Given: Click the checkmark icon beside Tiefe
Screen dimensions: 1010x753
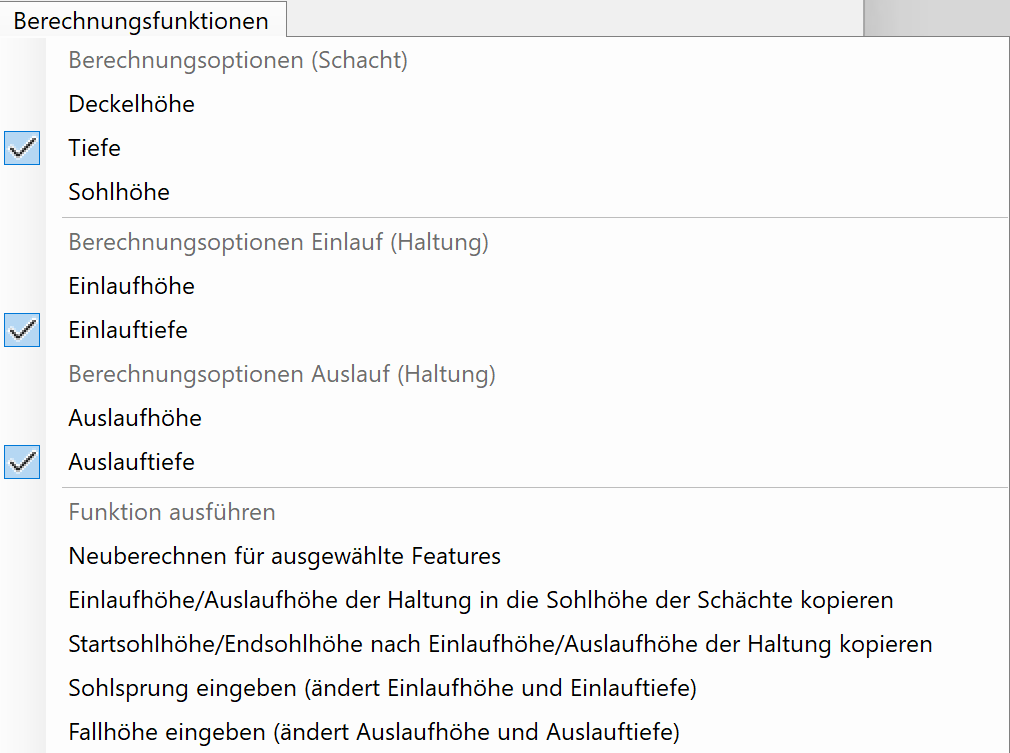Looking at the screenshot, I should coord(22,148).
